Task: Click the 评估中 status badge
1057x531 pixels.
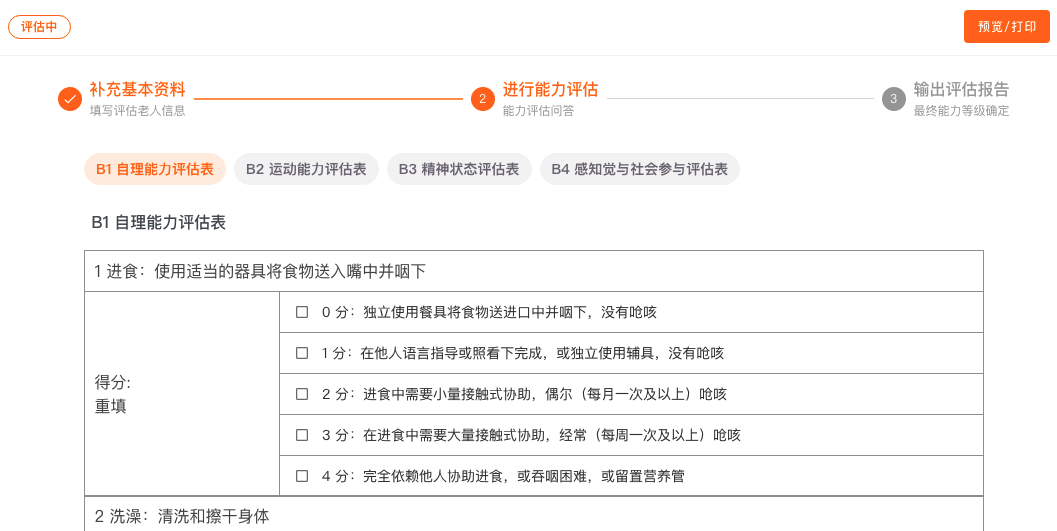Action: 39,27
